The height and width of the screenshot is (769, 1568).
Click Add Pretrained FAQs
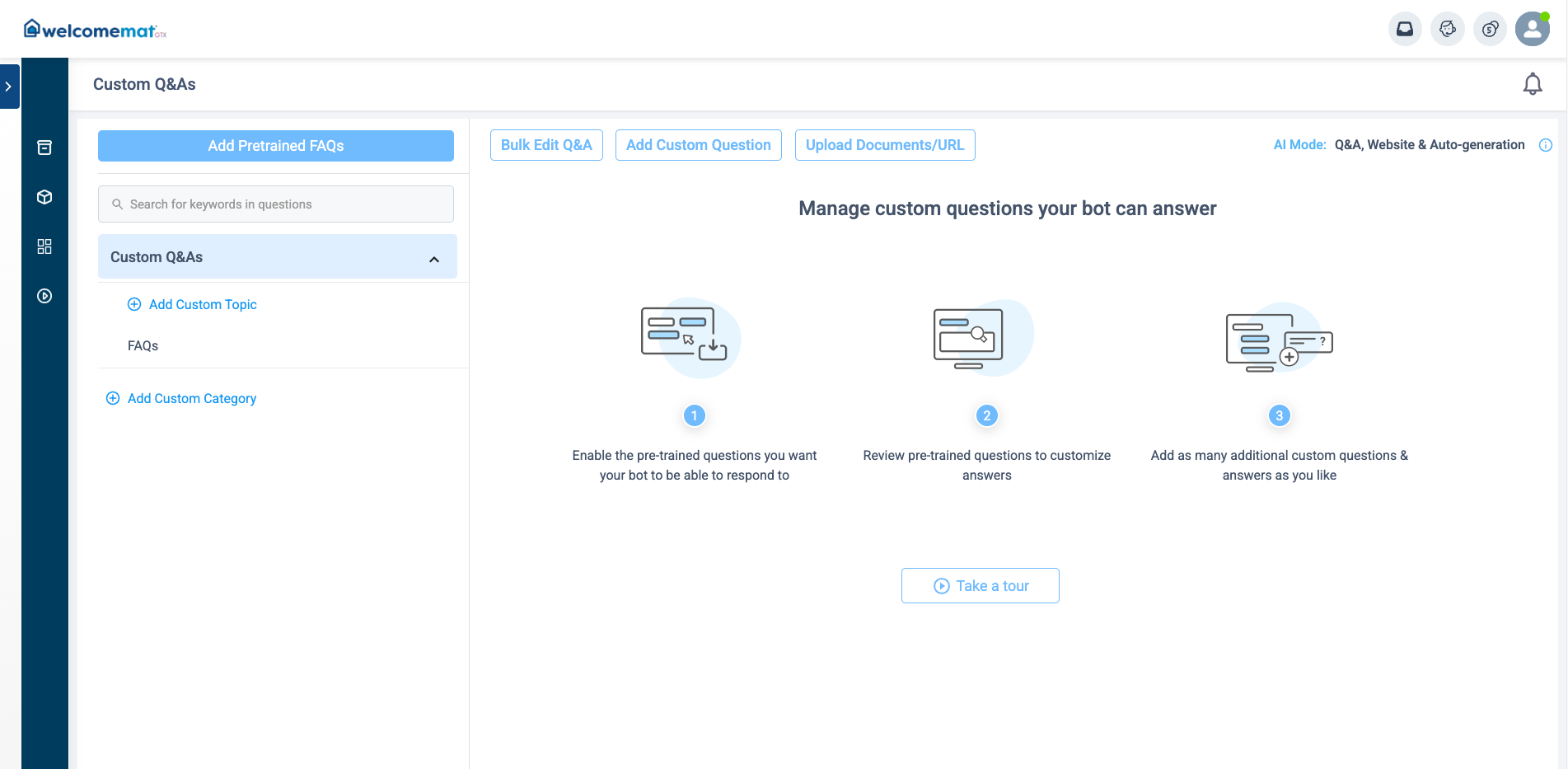(x=275, y=145)
